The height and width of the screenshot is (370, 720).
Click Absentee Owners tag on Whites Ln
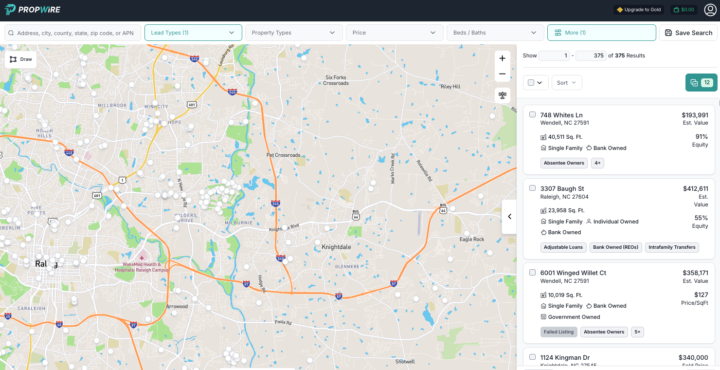tap(564, 163)
